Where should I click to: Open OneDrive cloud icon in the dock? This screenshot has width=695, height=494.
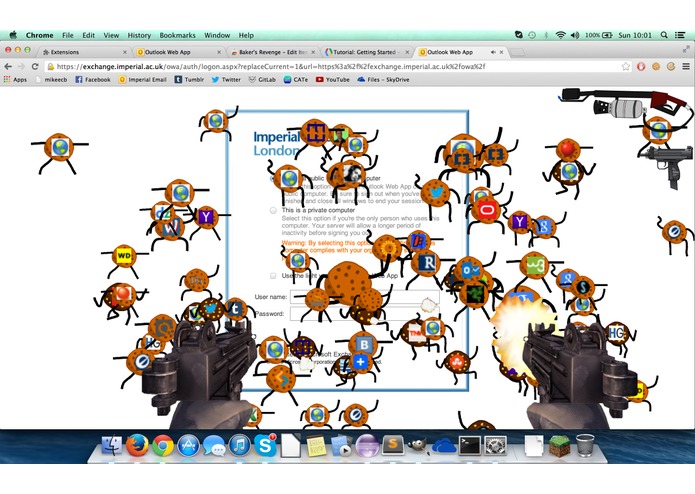pos(444,446)
